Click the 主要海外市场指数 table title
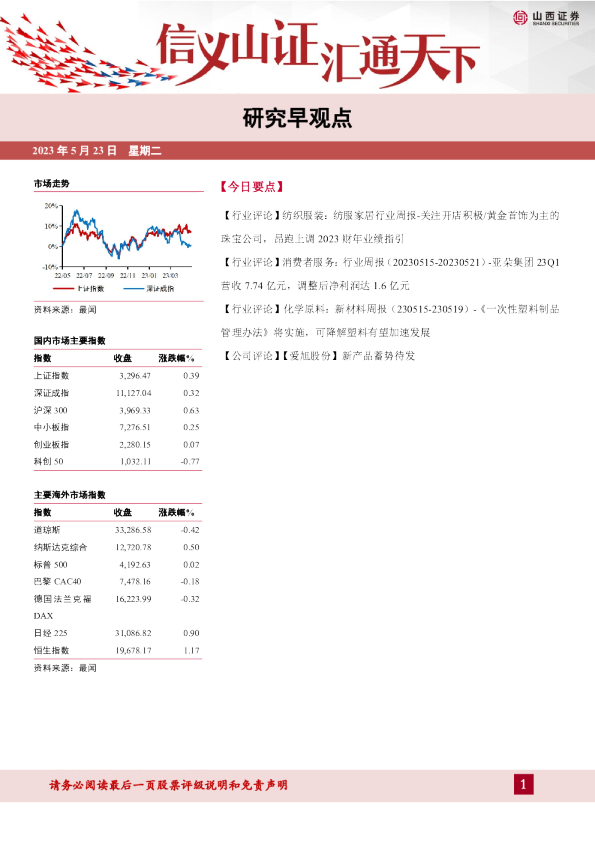This screenshot has height=842, width=595. (x=70, y=495)
